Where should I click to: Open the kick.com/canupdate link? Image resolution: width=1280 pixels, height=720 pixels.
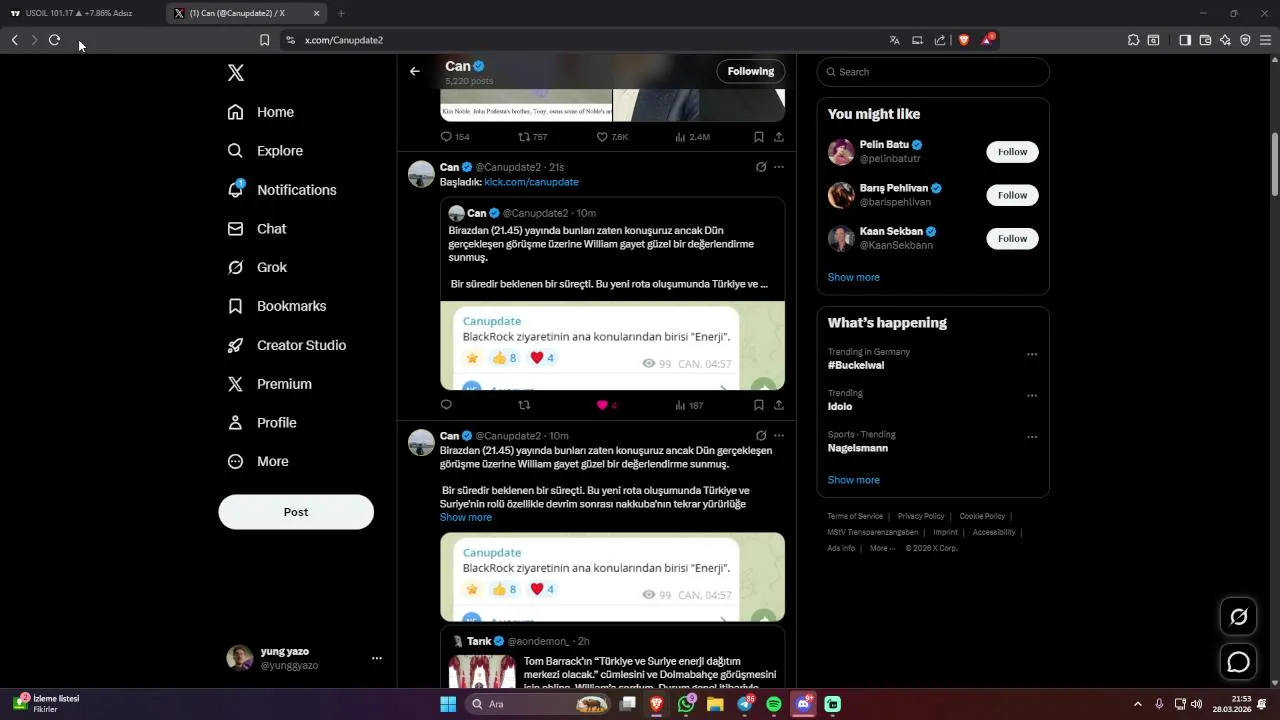[531, 182]
